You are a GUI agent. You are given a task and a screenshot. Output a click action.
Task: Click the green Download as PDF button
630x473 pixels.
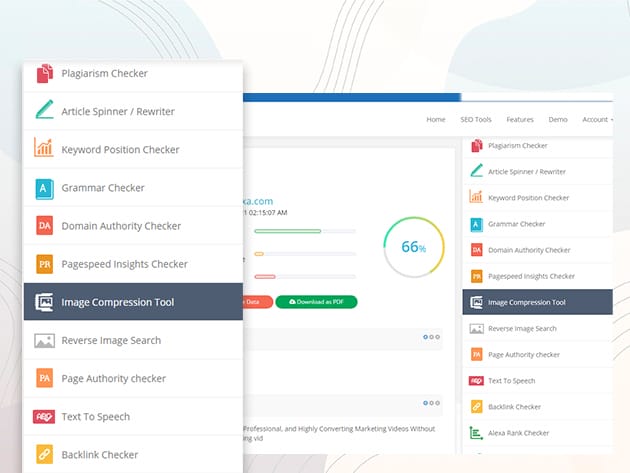click(316, 302)
